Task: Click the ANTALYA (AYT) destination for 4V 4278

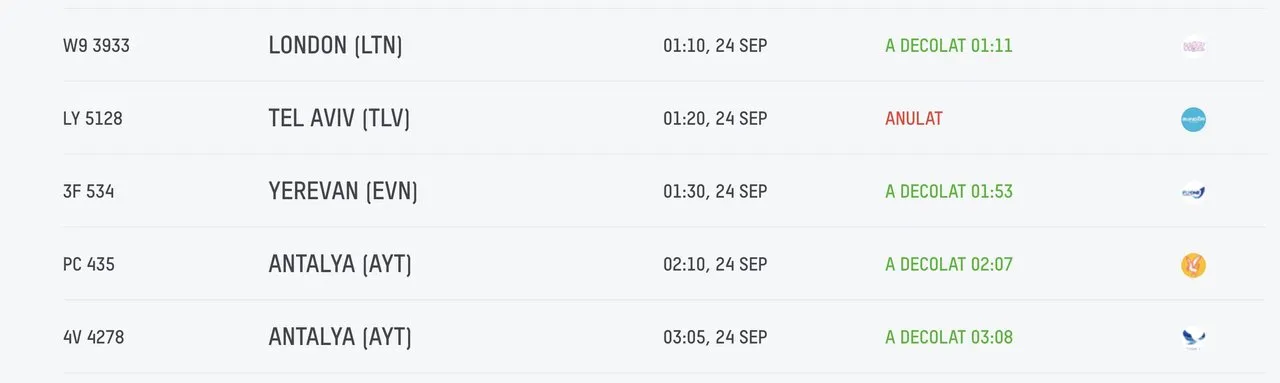Action: (x=340, y=338)
